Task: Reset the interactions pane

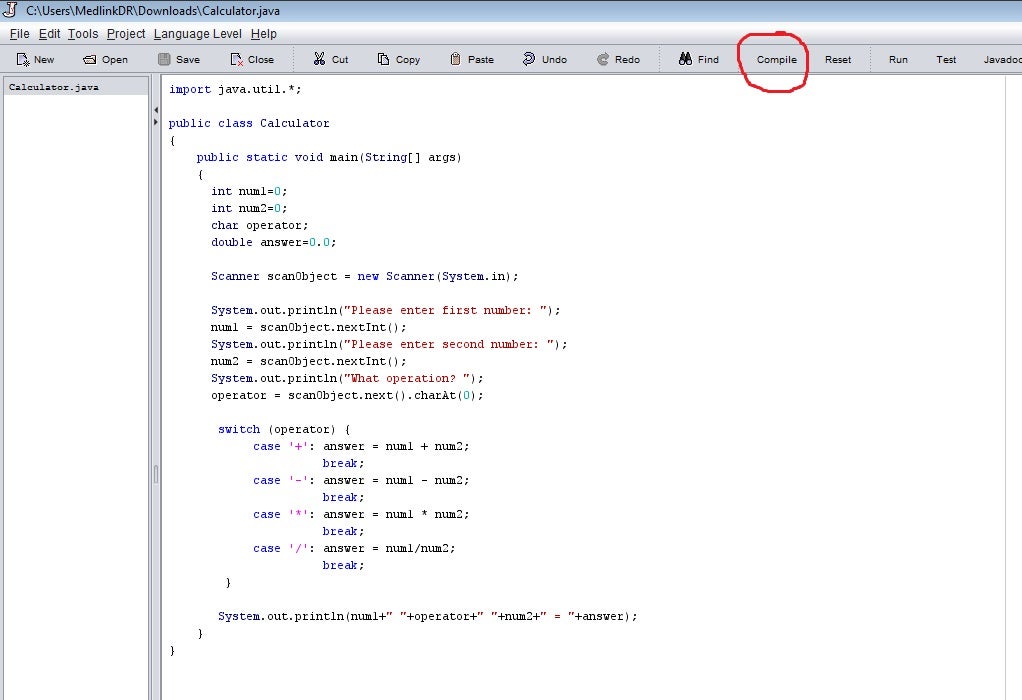Action: pyautogui.click(x=838, y=59)
